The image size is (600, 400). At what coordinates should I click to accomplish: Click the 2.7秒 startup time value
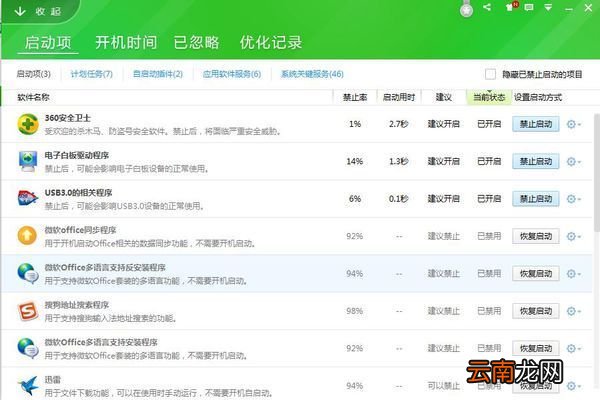pos(398,124)
